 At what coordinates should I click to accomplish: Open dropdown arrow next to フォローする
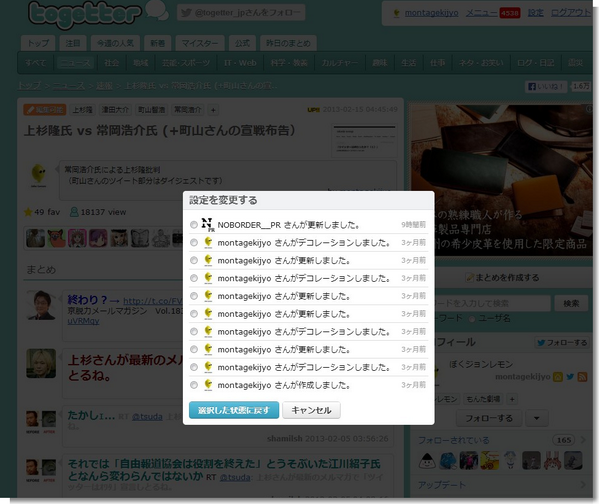click(x=536, y=418)
